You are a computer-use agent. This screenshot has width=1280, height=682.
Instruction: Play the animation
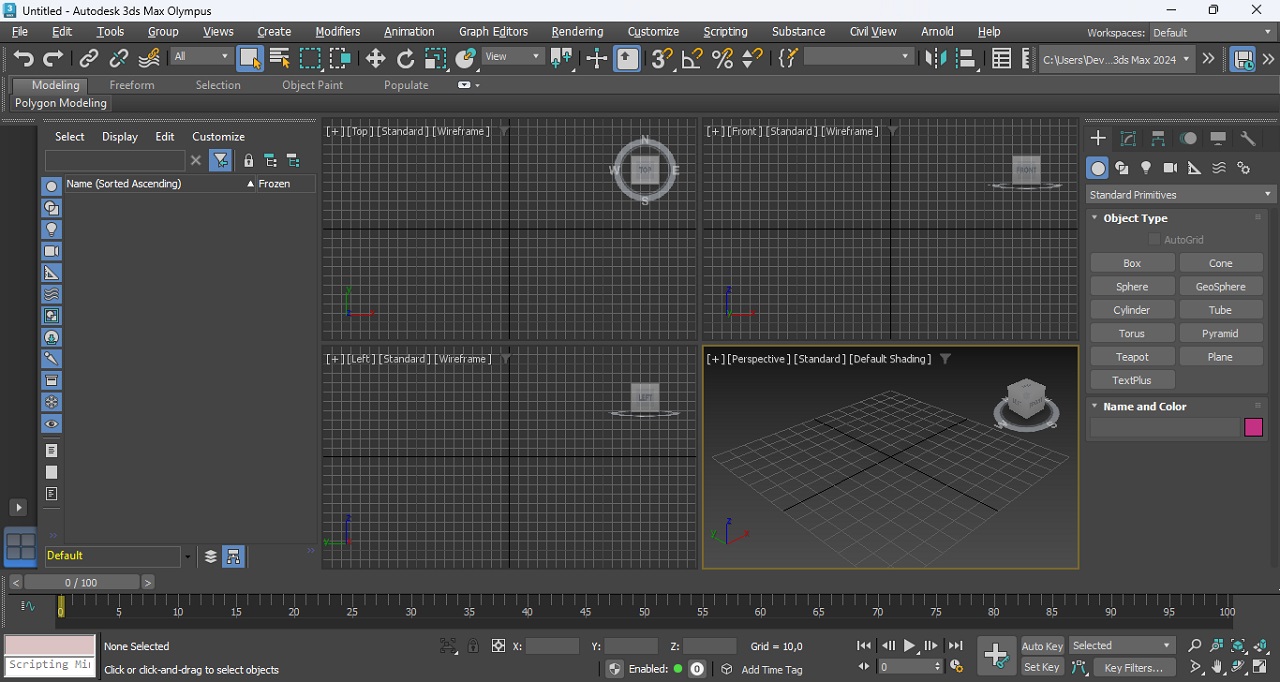click(910, 646)
